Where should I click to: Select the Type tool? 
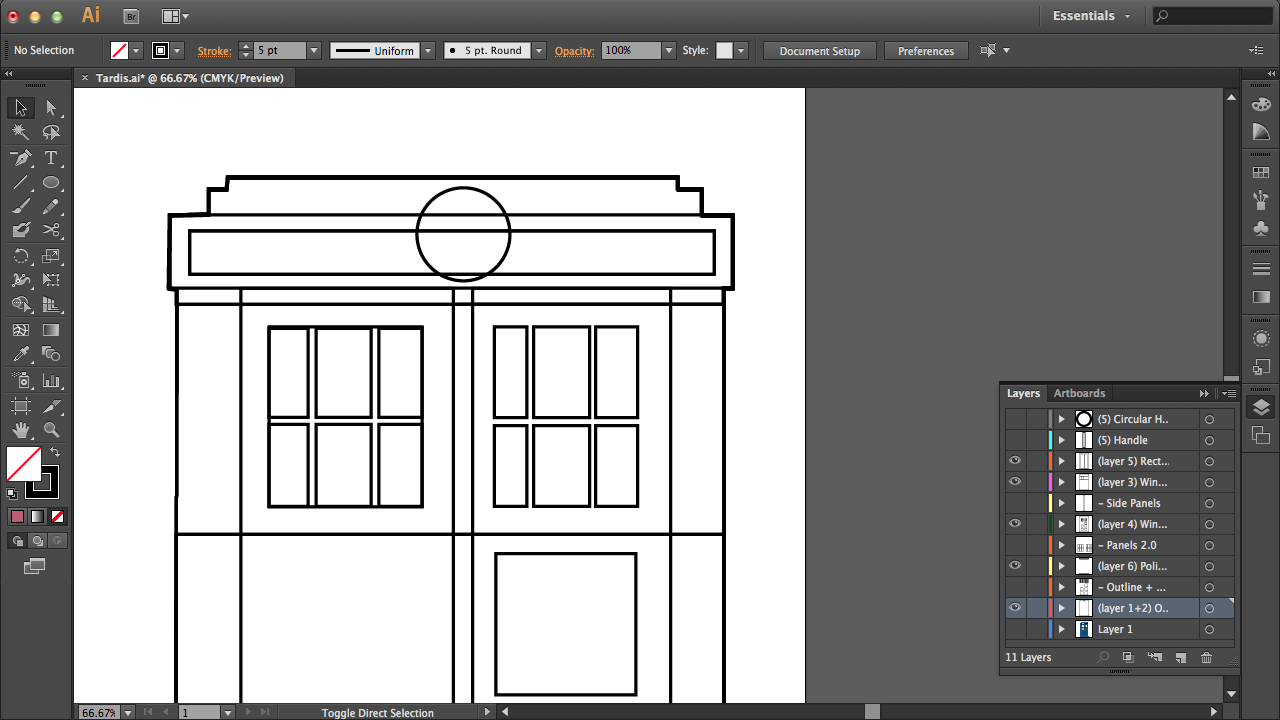(51, 158)
